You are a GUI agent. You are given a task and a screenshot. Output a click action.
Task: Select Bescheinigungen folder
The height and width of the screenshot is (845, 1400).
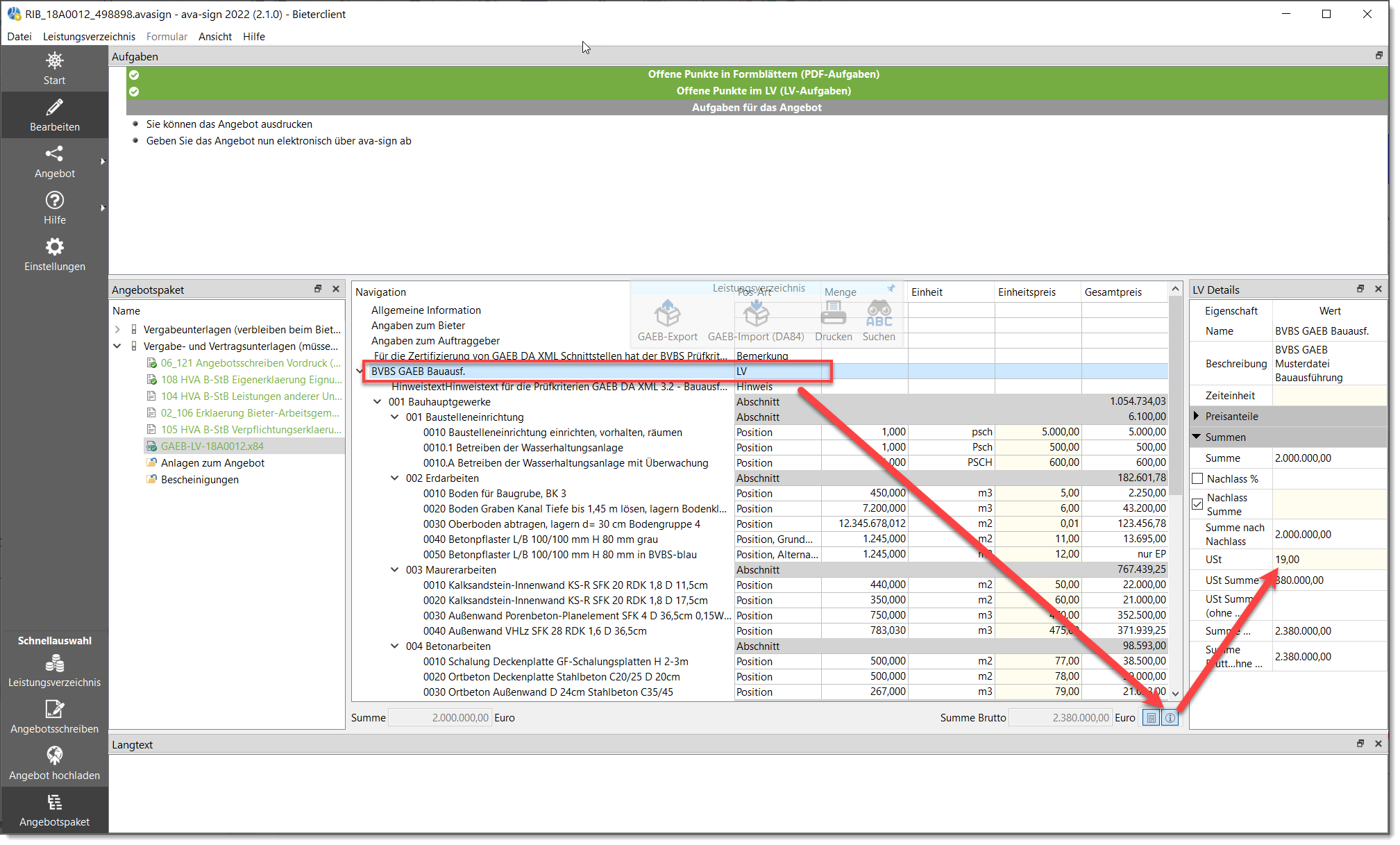click(199, 479)
